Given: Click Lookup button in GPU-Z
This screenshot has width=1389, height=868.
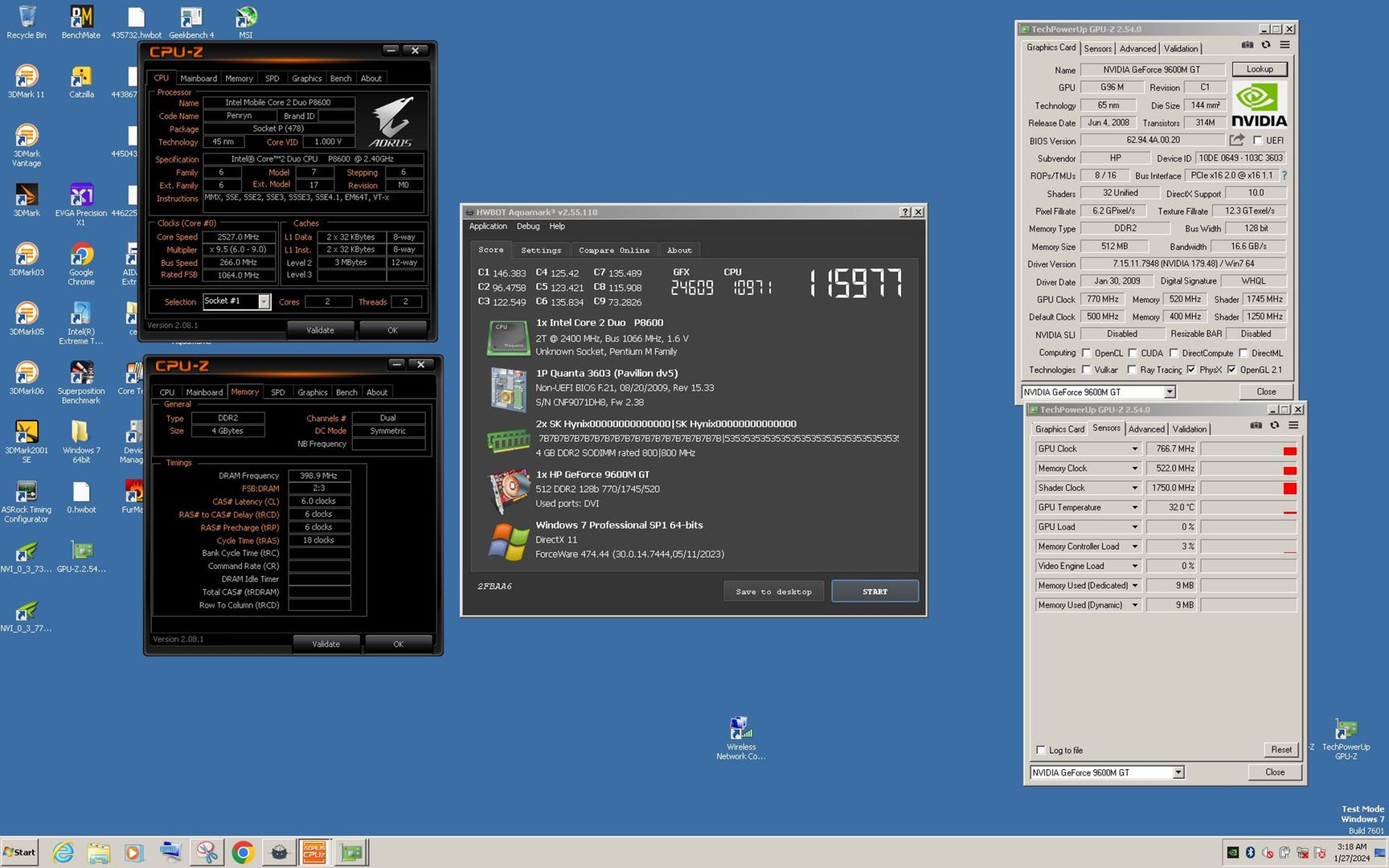Looking at the screenshot, I should click(1260, 69).
